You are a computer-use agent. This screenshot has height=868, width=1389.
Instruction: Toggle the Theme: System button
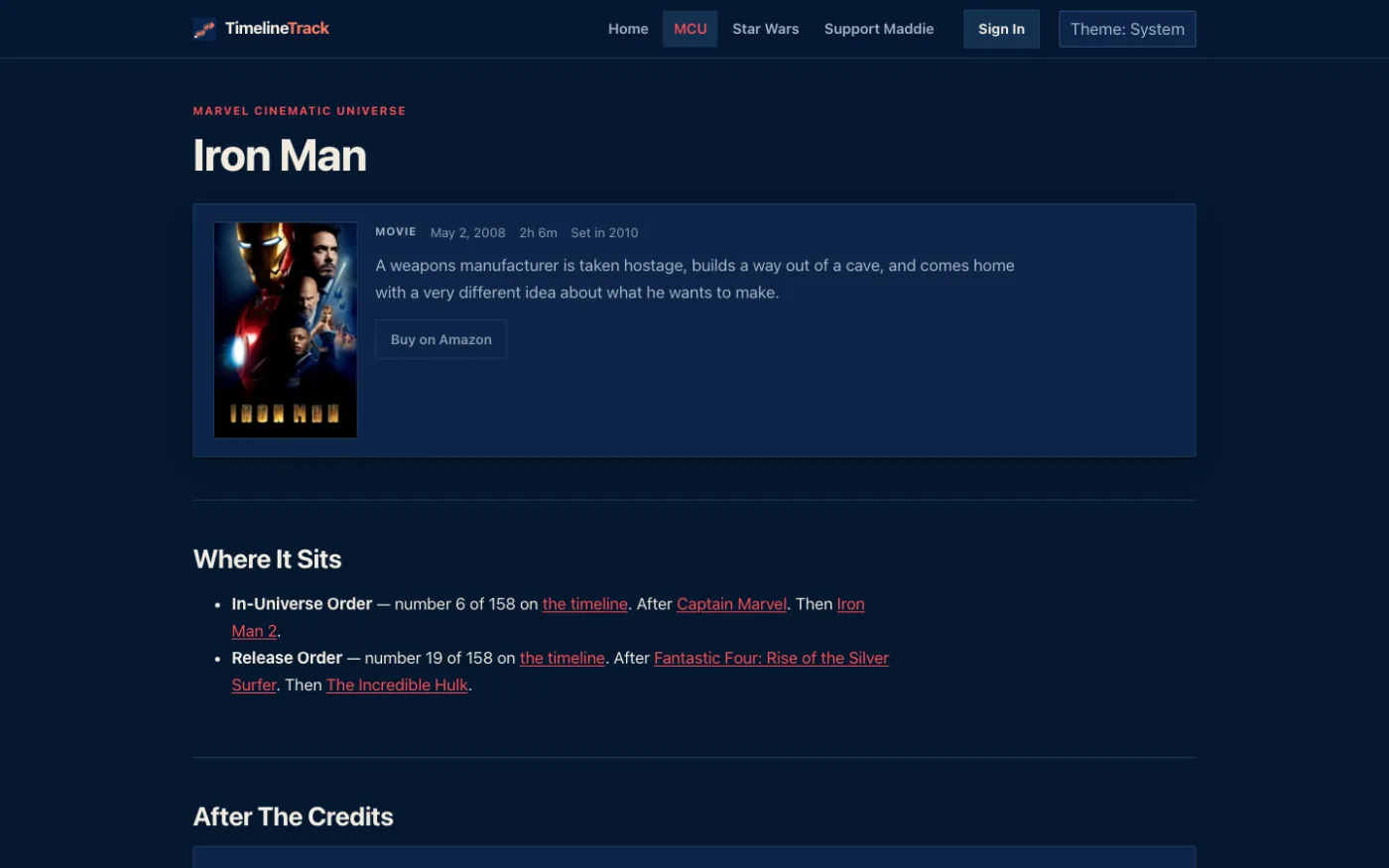click(1127, 29)
